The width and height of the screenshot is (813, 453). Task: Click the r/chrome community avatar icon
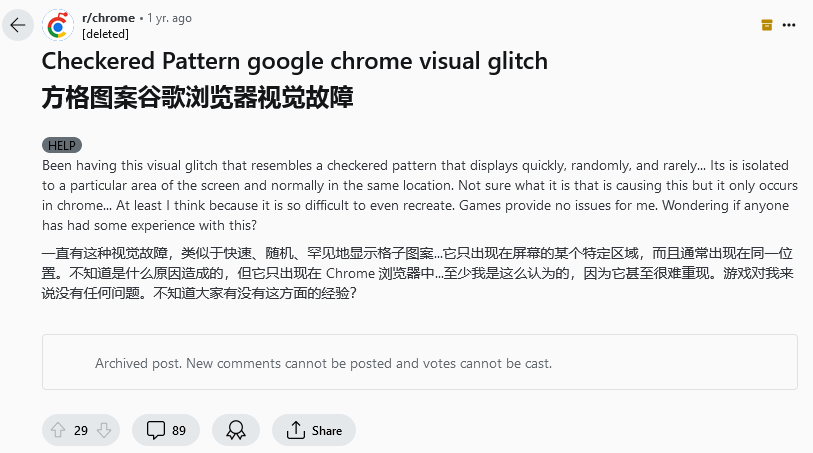(x=57, y=25)
